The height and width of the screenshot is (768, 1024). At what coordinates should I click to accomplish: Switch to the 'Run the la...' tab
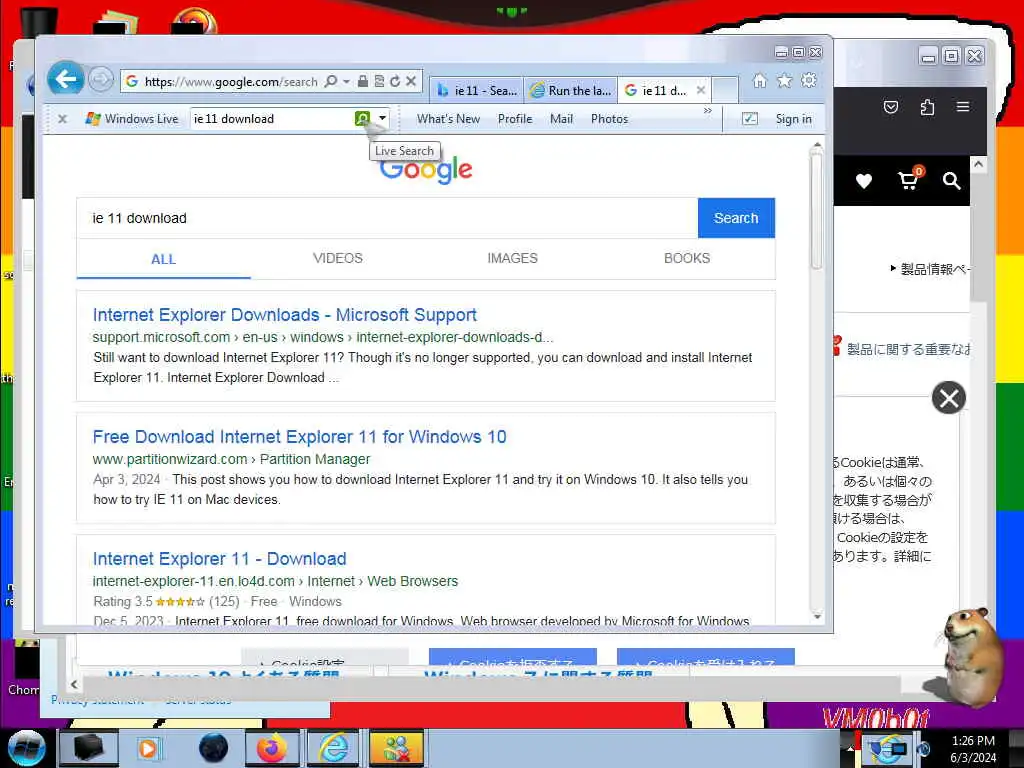pyautogui.click(x=571, y=91)
